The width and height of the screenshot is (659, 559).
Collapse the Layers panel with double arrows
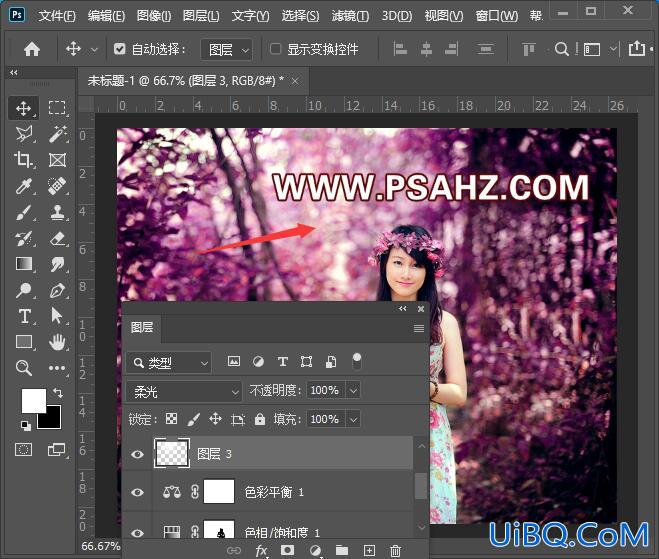point(403,309)
